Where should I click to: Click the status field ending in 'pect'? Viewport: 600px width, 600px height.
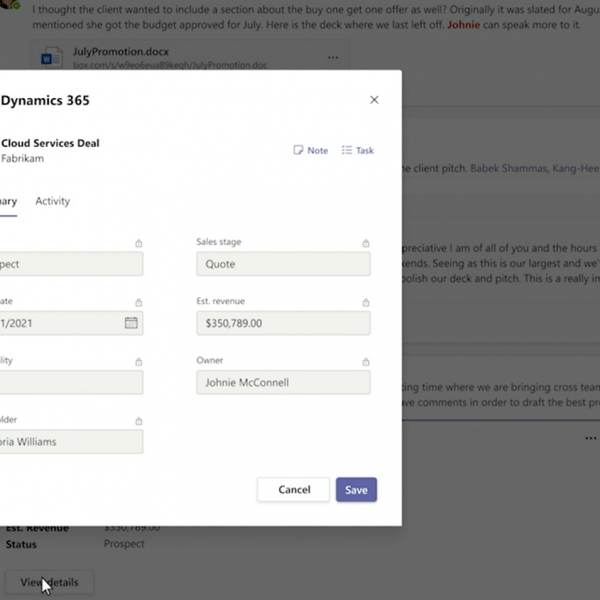72,264
